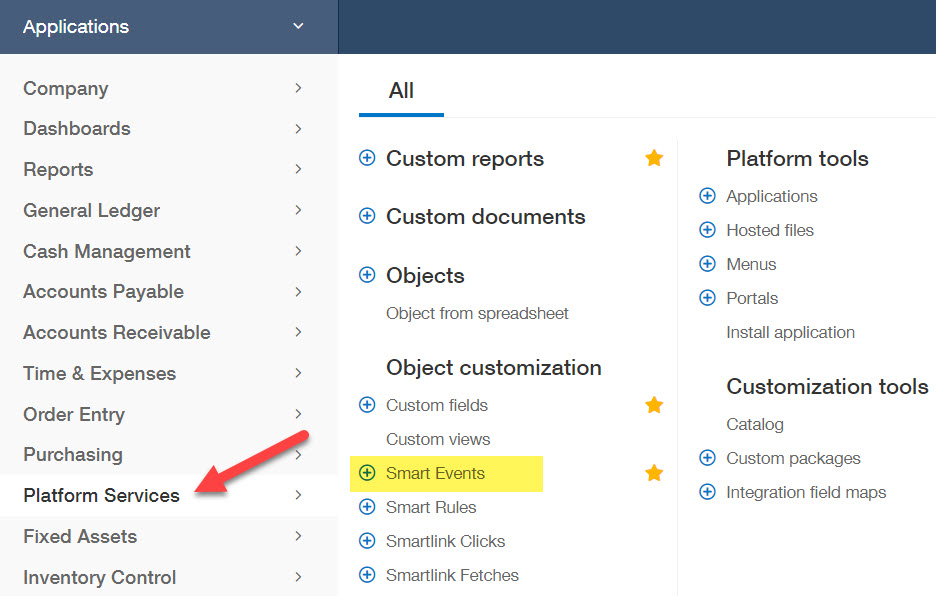The width and height of the screenshot is (936, 596).
Task: Expand the Accounts Payable submenu arrow
Action: (298, 291)
